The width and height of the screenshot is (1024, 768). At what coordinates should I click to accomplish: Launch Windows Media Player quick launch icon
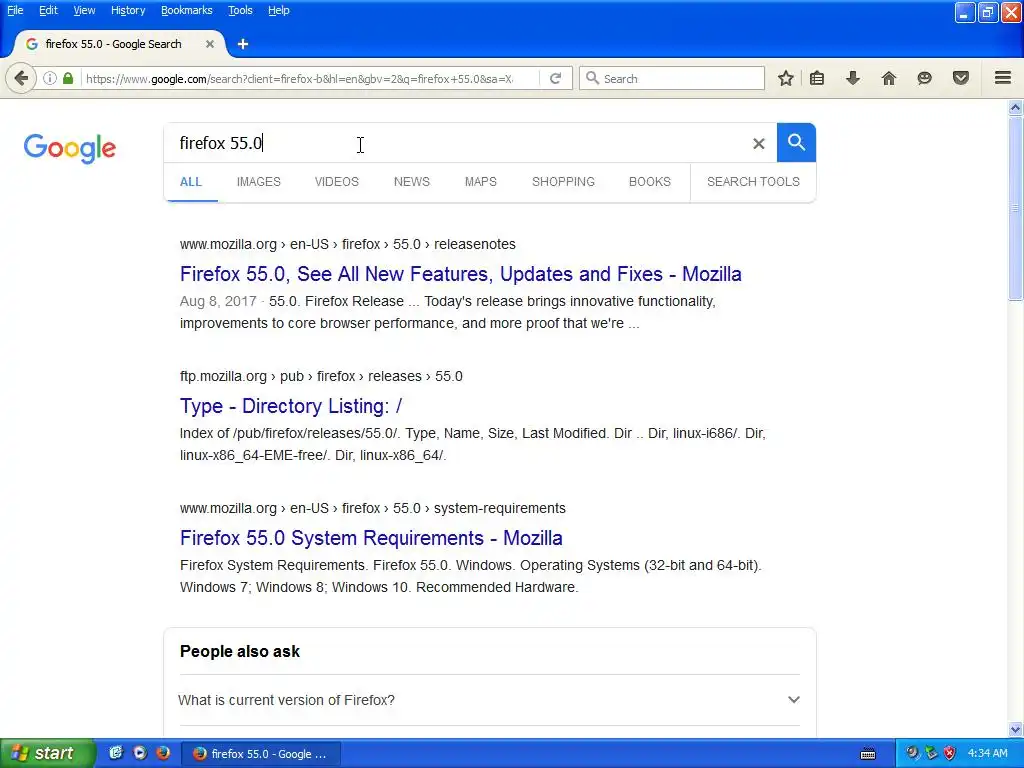click(x=140, y=753)
